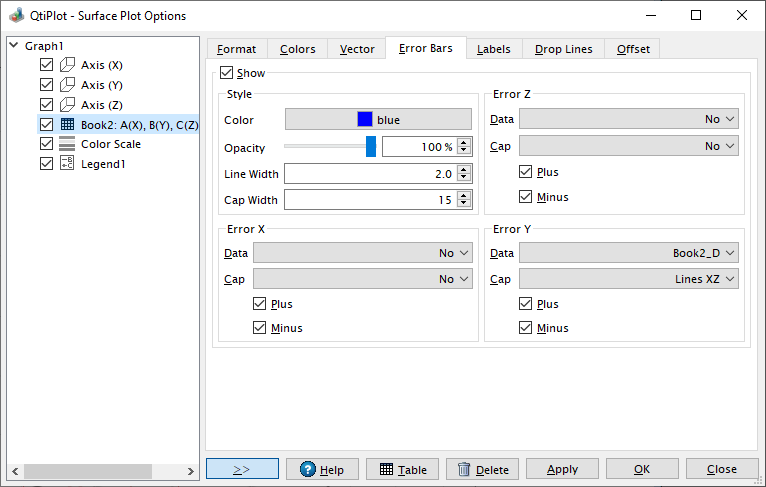Click the Legend1 icon in tree
The image size is (766, 487).
(67, 164)
